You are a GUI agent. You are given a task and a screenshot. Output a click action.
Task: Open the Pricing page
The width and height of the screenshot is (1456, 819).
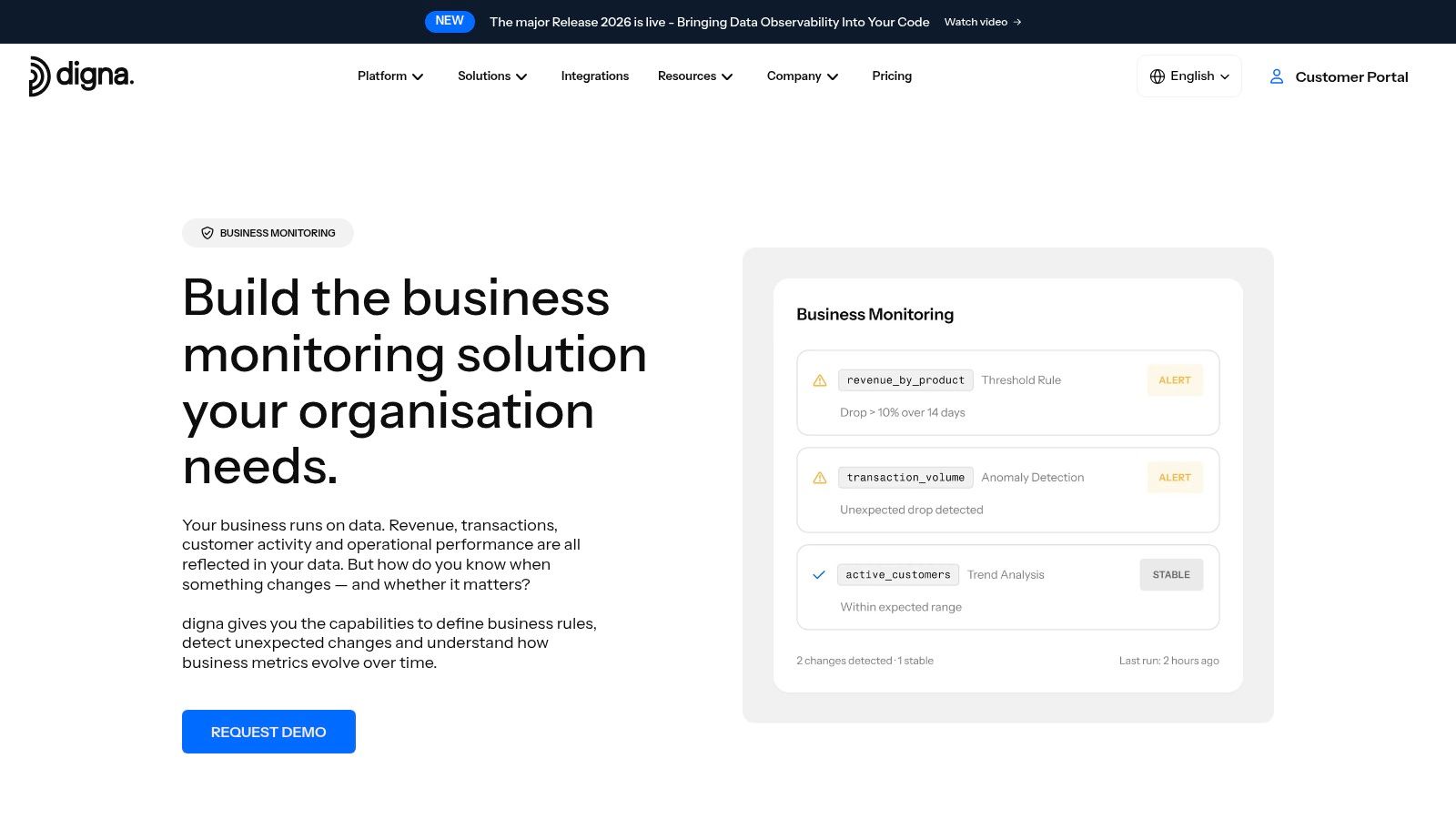[892, 76]
